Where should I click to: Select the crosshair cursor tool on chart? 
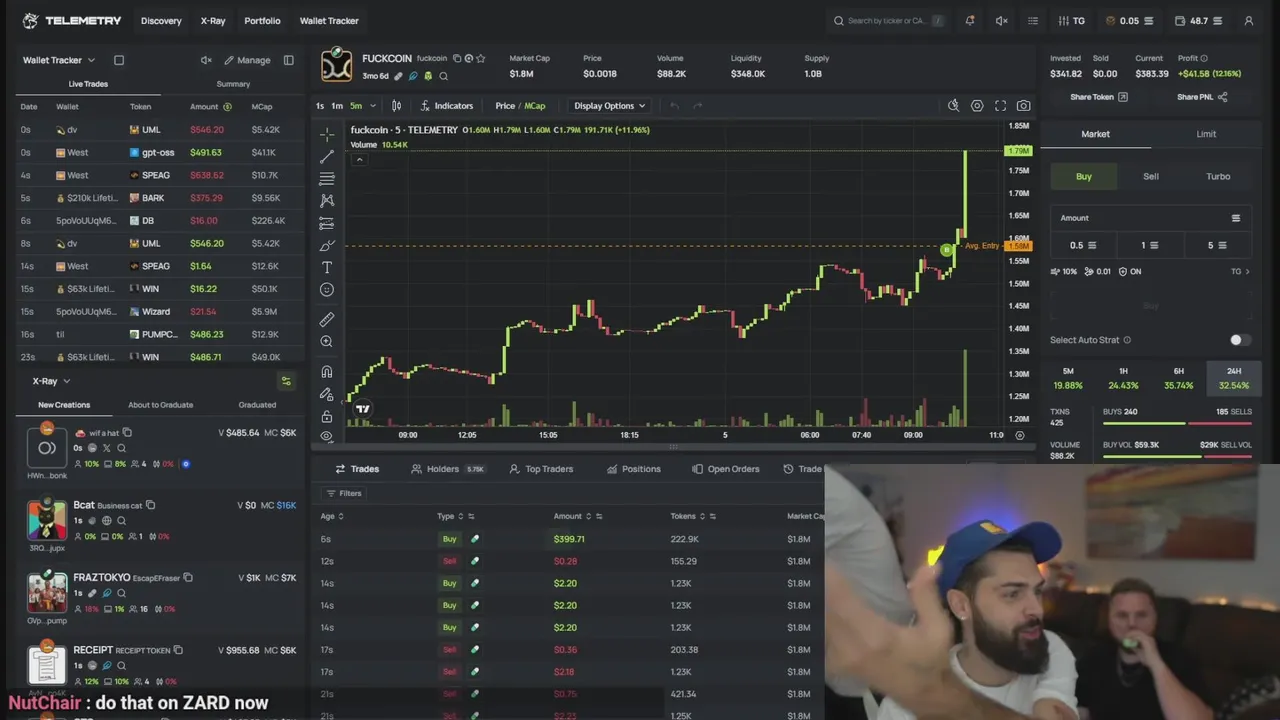click(x=327, y=134)
